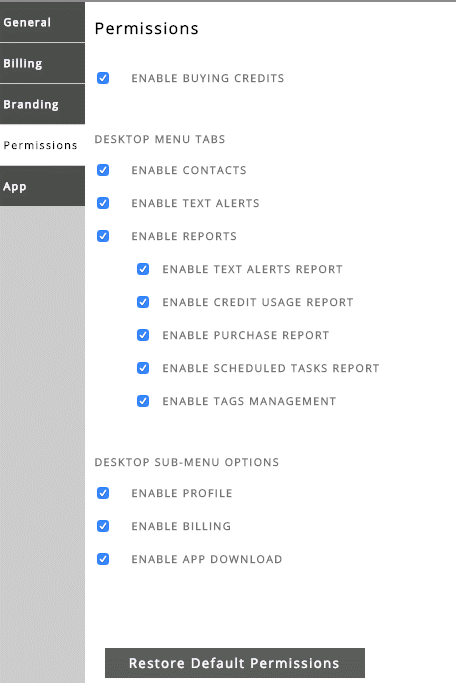The width and height of the screenshot is (456, 683).
Task: Toggle the Enable Contacts checkbox
Action: coord(103,170)
